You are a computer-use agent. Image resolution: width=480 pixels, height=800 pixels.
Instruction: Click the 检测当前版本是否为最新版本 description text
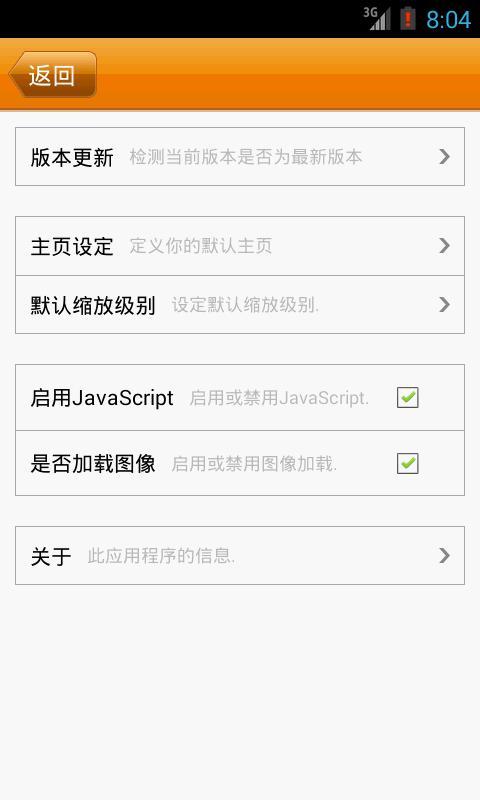point(246,157)
